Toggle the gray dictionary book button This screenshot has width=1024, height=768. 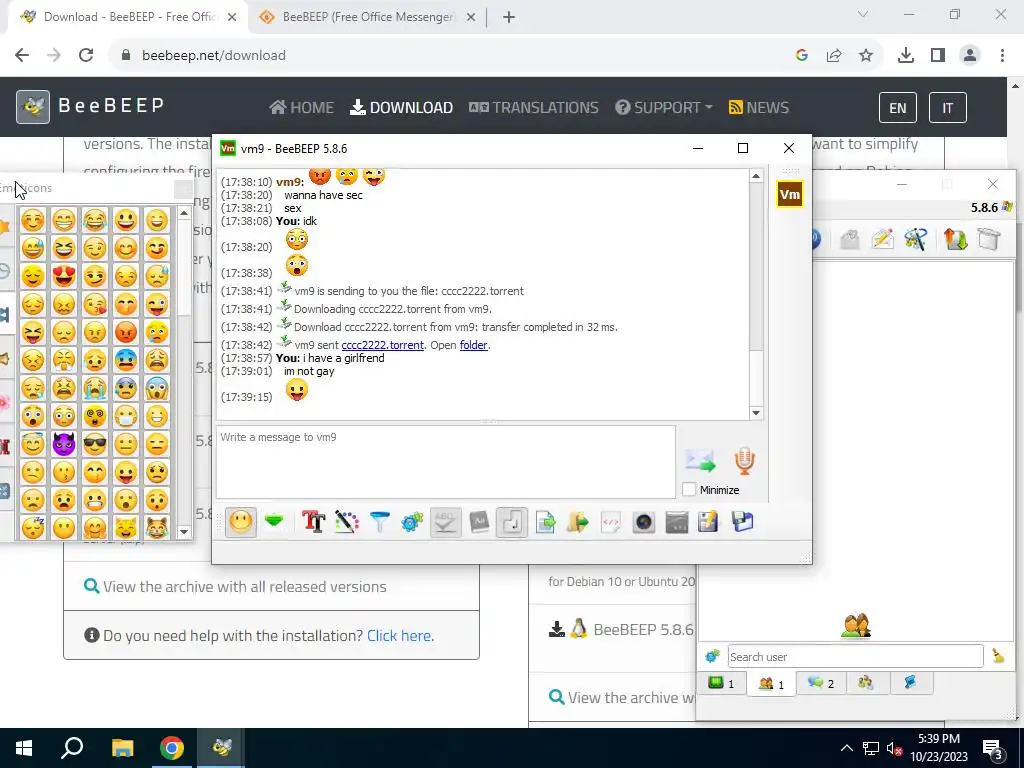[479, 522]
